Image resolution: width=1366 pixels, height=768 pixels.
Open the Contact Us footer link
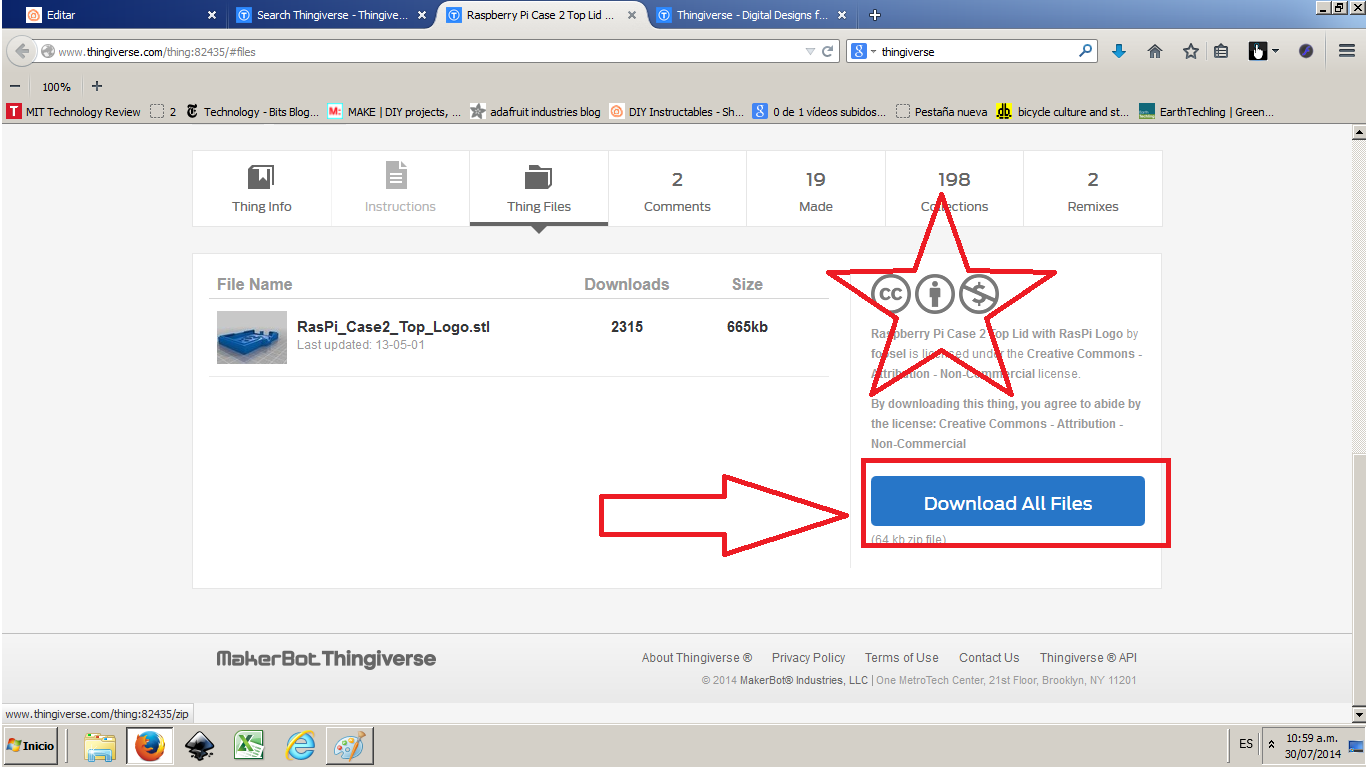pyautogui.click(x=989, y=658)
